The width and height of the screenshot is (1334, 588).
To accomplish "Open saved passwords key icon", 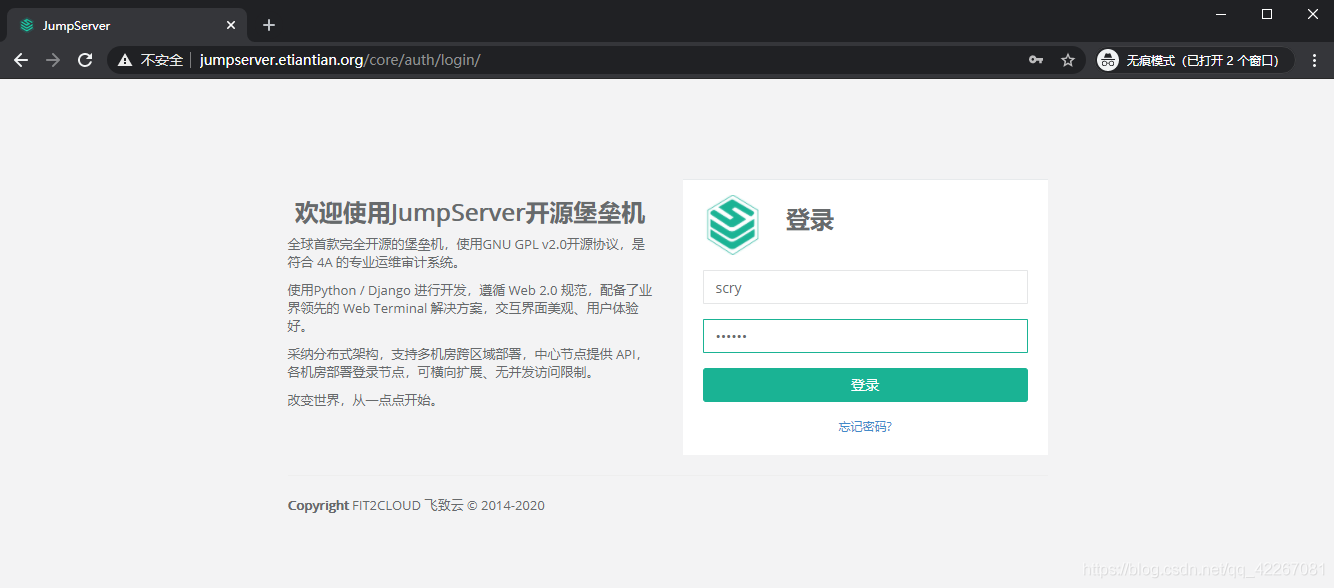I will (x=1036, y=60).
